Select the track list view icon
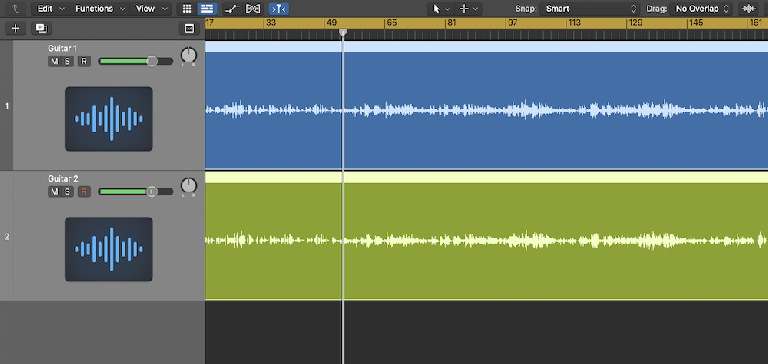 click(208, 8)
